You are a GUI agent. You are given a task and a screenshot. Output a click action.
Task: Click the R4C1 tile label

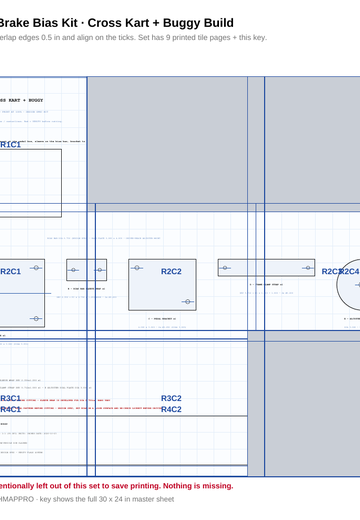click(x=10, y=409)
